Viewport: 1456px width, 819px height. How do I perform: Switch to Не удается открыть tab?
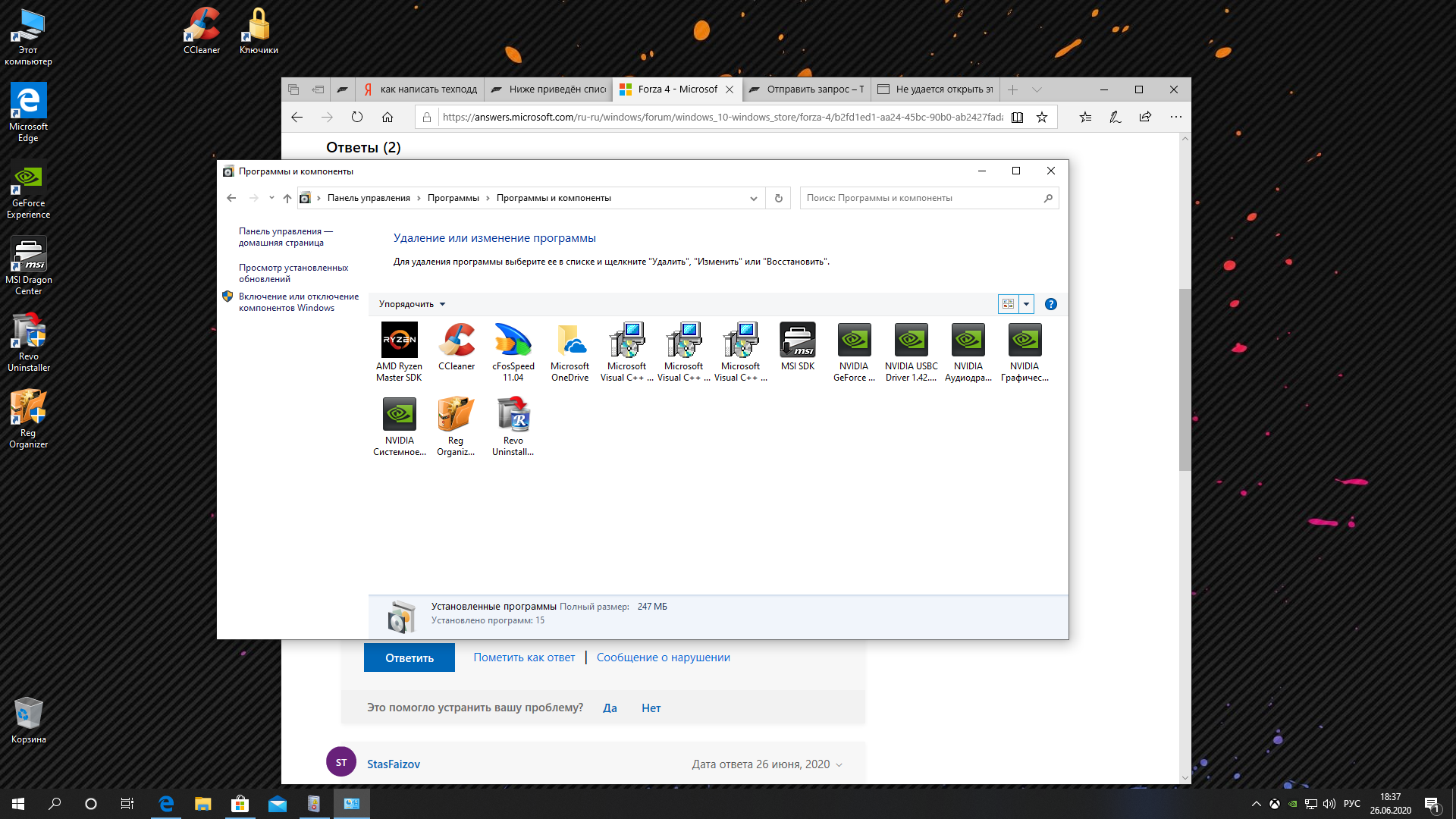pyautogui.click(x=935, y=89)
